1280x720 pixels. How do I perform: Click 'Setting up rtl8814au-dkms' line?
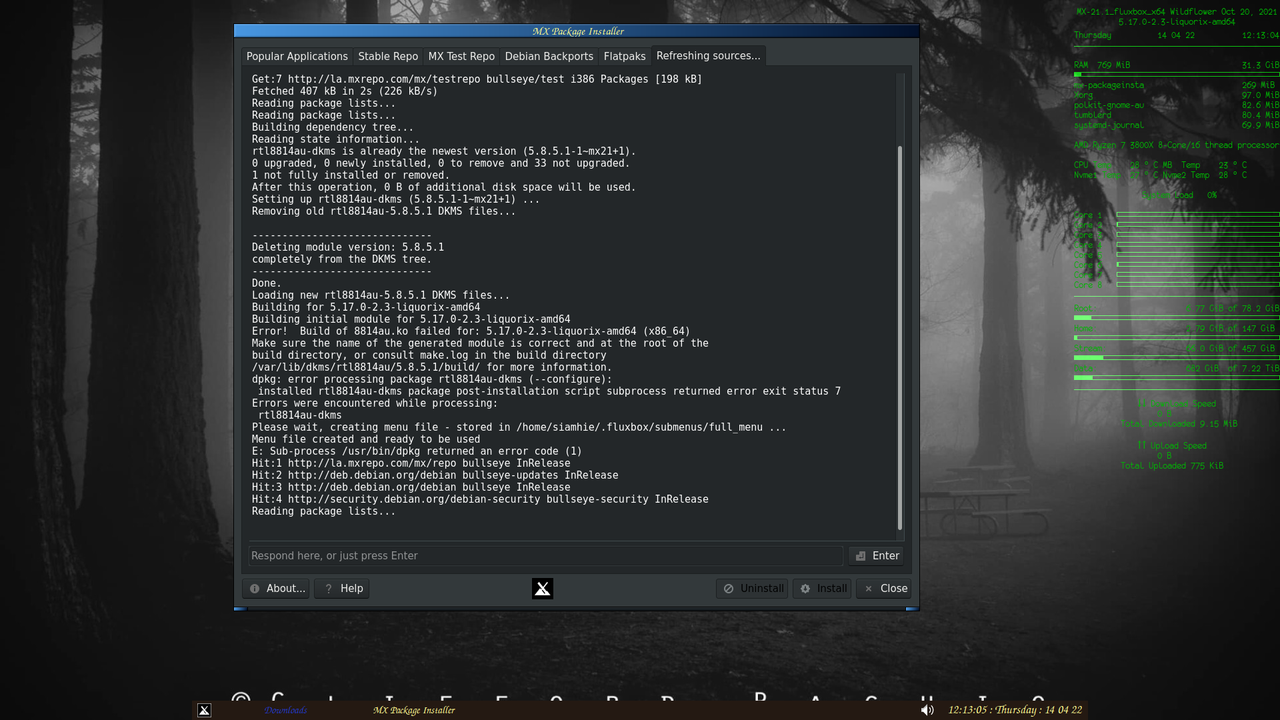[395, 199]
